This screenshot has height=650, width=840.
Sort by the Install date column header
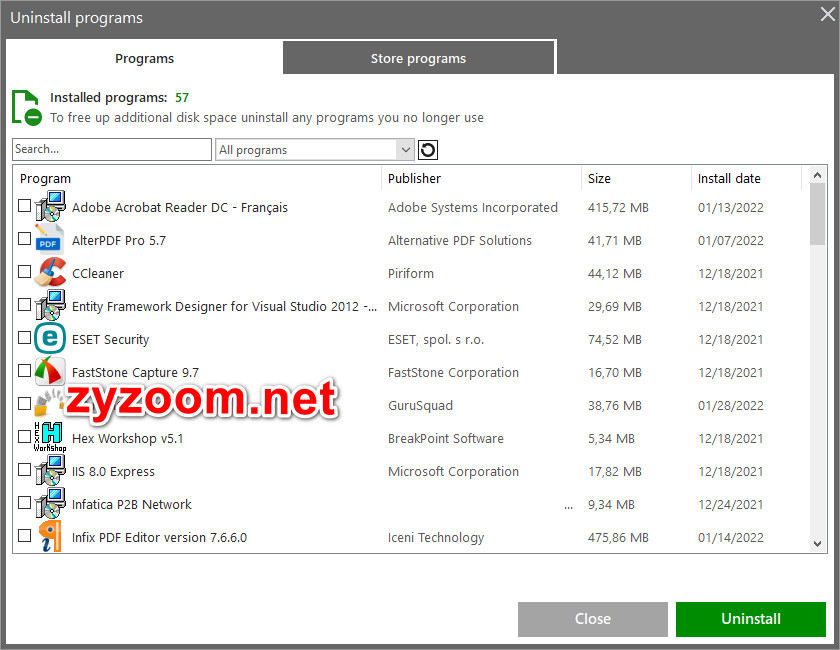(747, 178)
